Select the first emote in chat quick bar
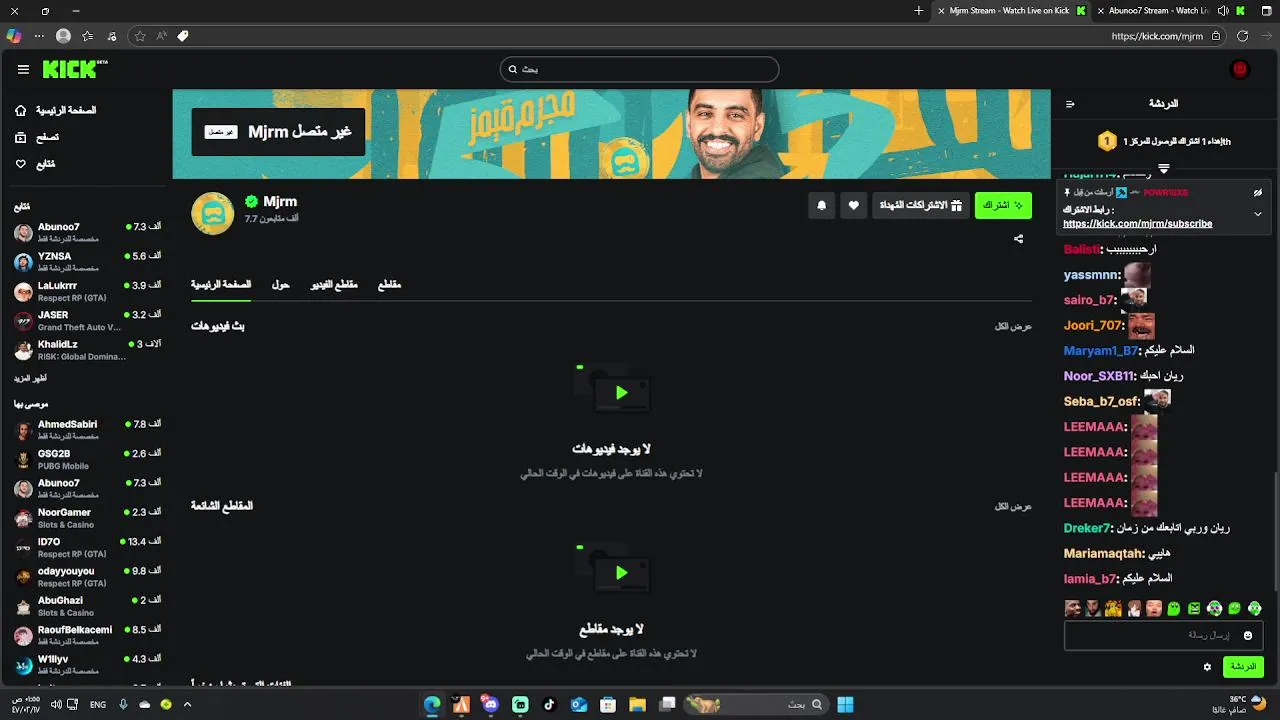The image size is (1280, 720). 1073,608
